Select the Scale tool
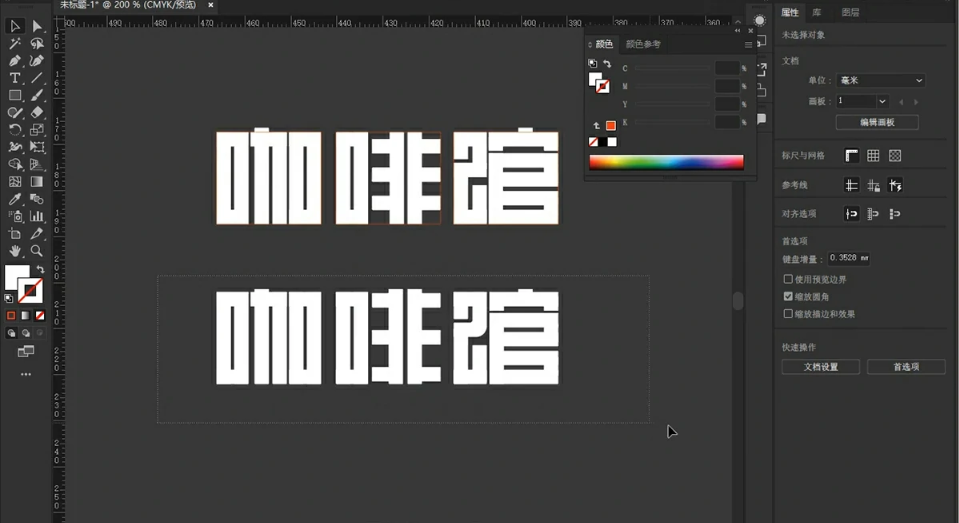Viewport: 959px width, 523px height. (37, 130)
